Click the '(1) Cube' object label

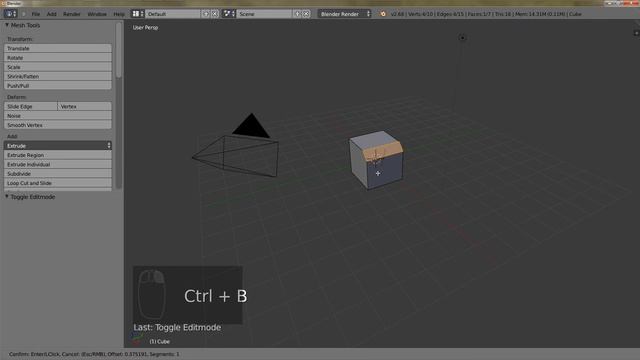[x=160, y=342]
